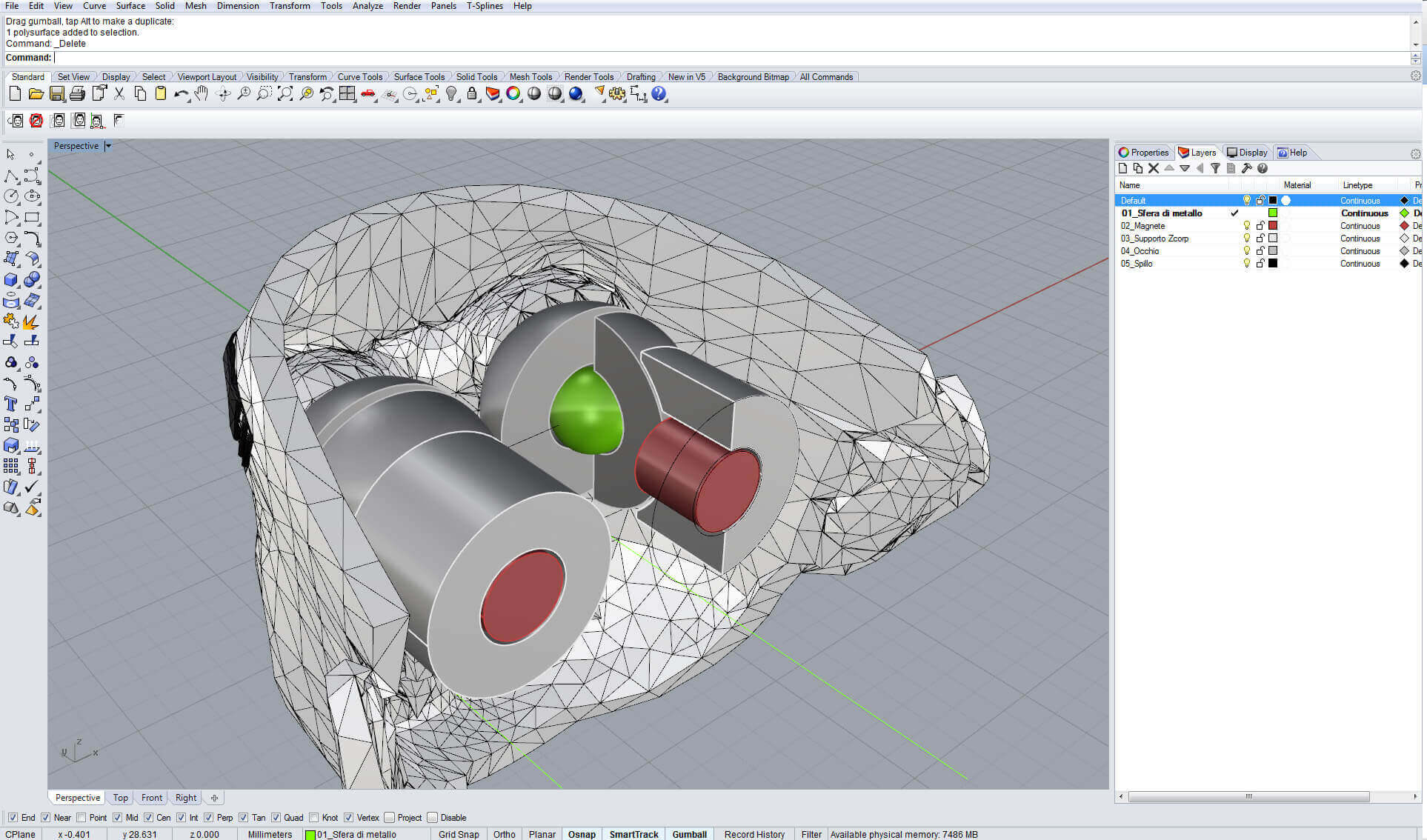Image resolution: width=1427 pixels, height=840 pixels.
Task: Enable the Knot osnap checkbox
Action: tap(314, 818)
